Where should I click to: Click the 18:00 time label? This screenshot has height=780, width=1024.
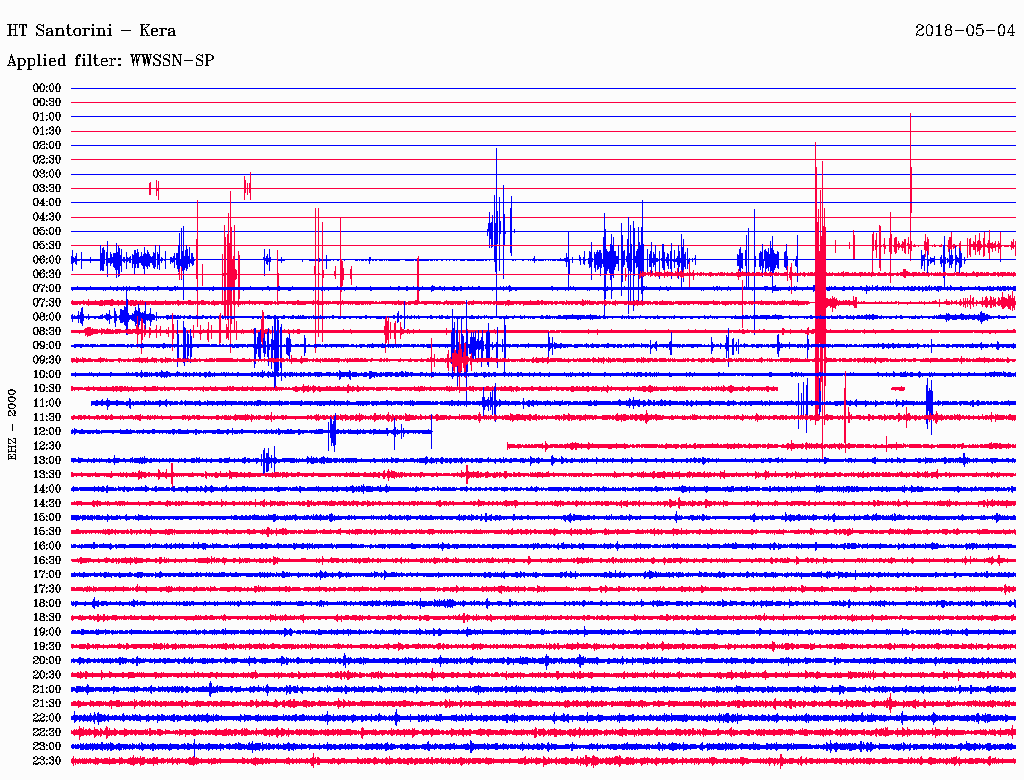(x=47, y=604)
